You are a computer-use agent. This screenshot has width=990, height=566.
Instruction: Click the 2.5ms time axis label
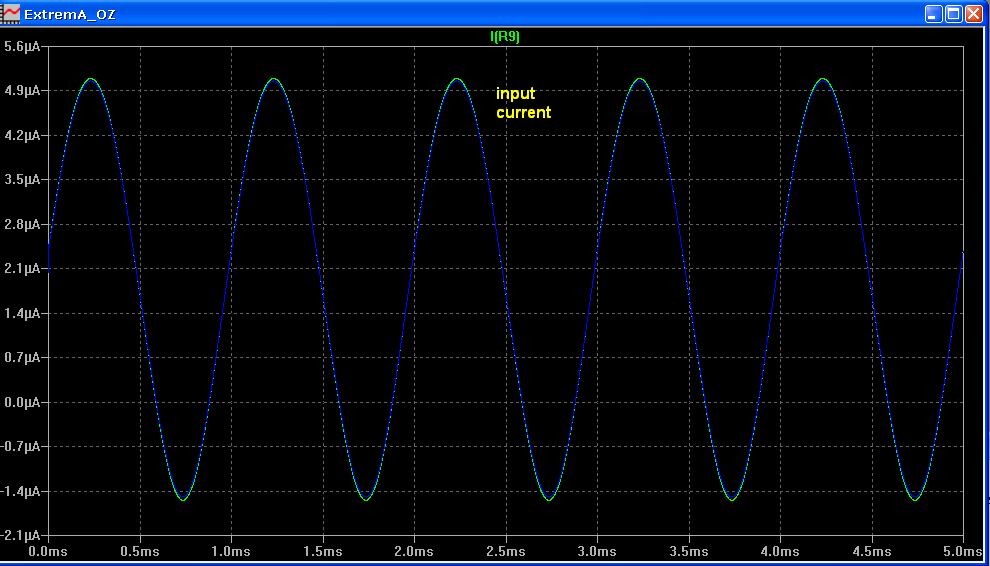point(506,549)
